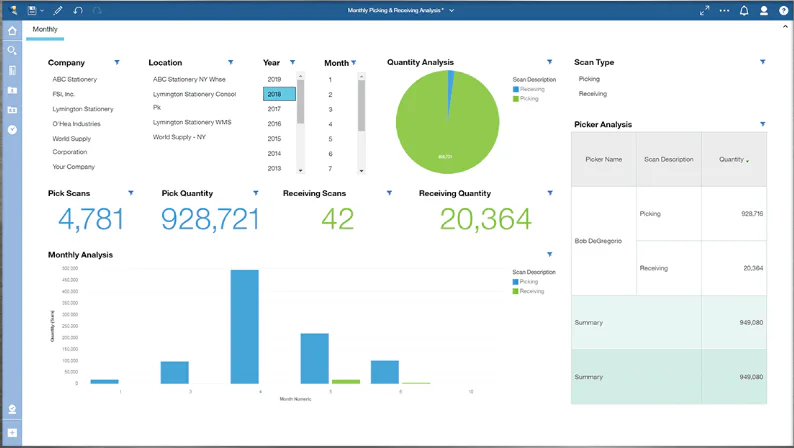Screen dimensions: 794x448
Task: Open the Recent (clock) sidebar icon
Action: click(x=12, y=130)
